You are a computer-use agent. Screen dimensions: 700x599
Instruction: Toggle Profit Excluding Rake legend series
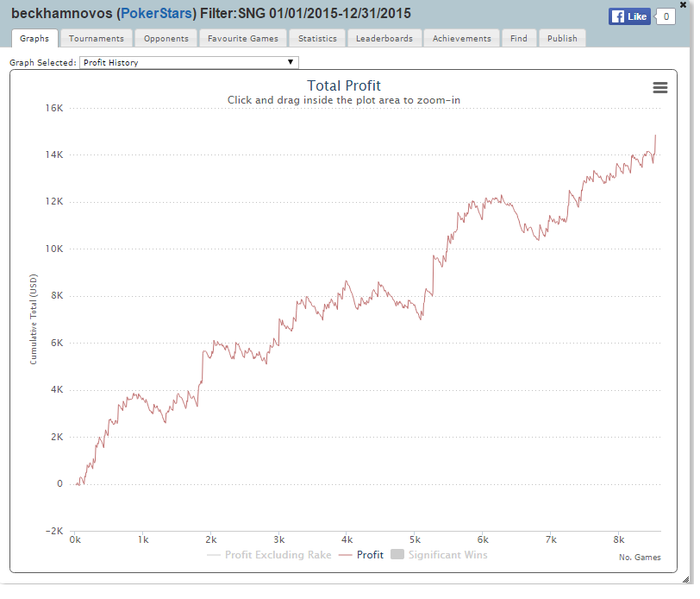click(269, 555)
